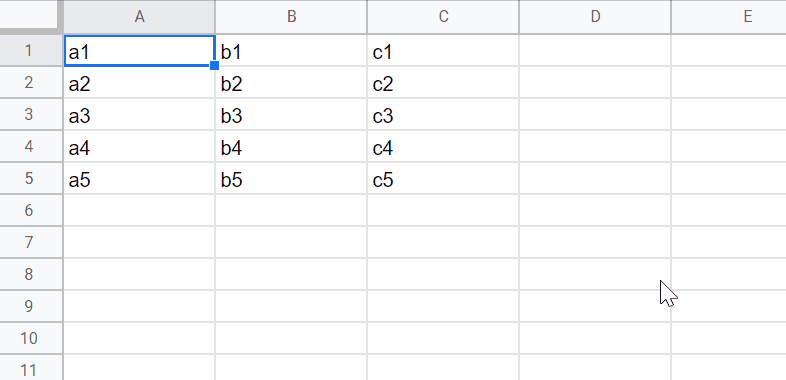Click cell containing c2
Screen dimensions: 786x380
tap(443, 83)
